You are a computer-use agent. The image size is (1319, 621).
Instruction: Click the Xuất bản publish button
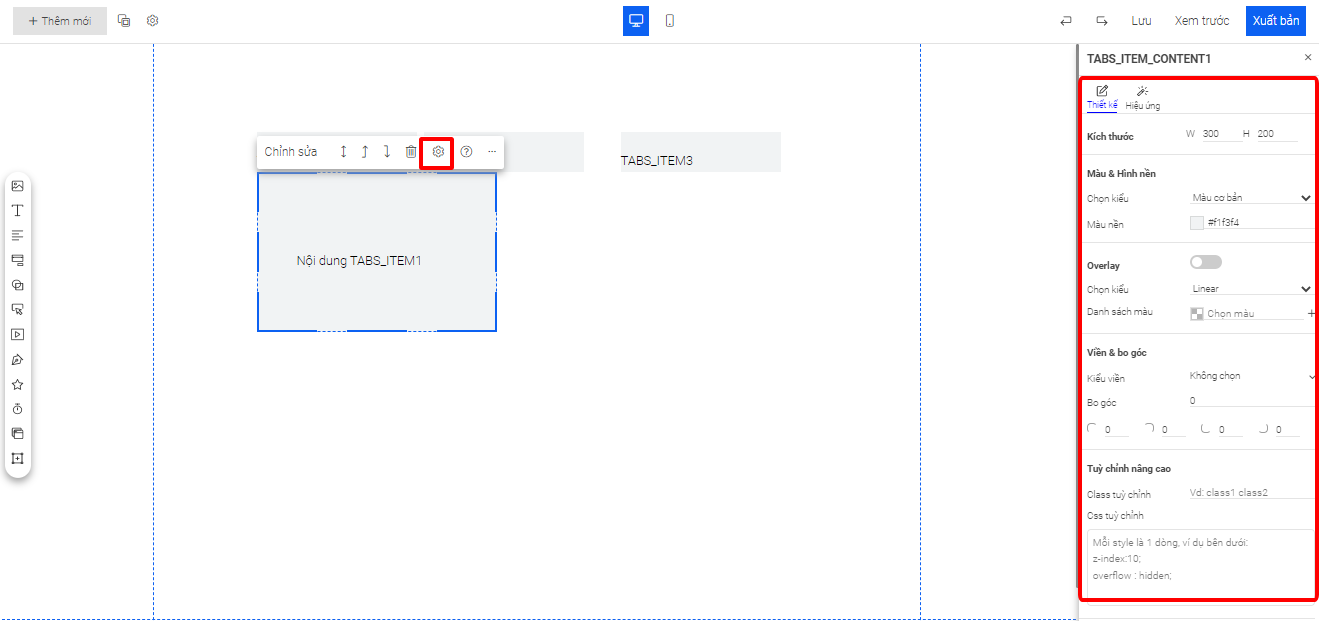tap(1275, 21)
